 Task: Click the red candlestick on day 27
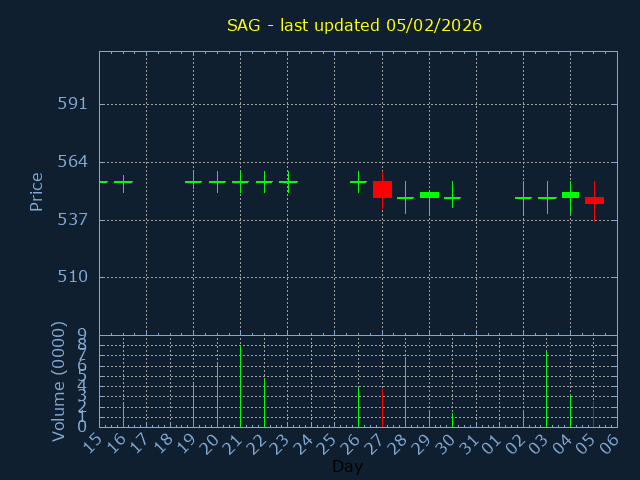tap(382, 189)
